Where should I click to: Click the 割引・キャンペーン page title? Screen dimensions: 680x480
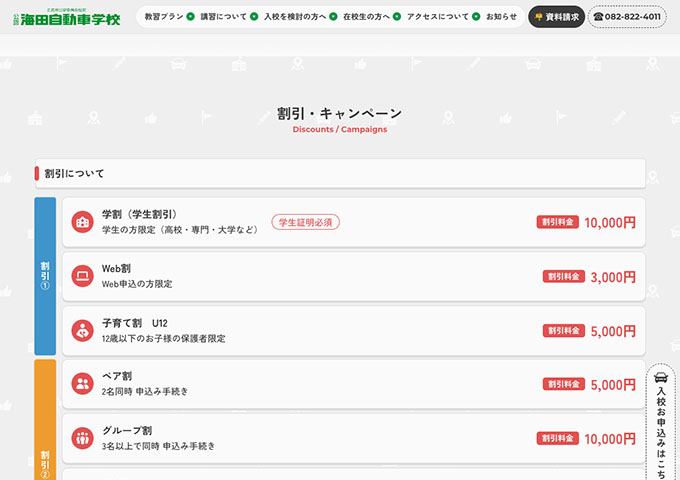tap(340, 114)
